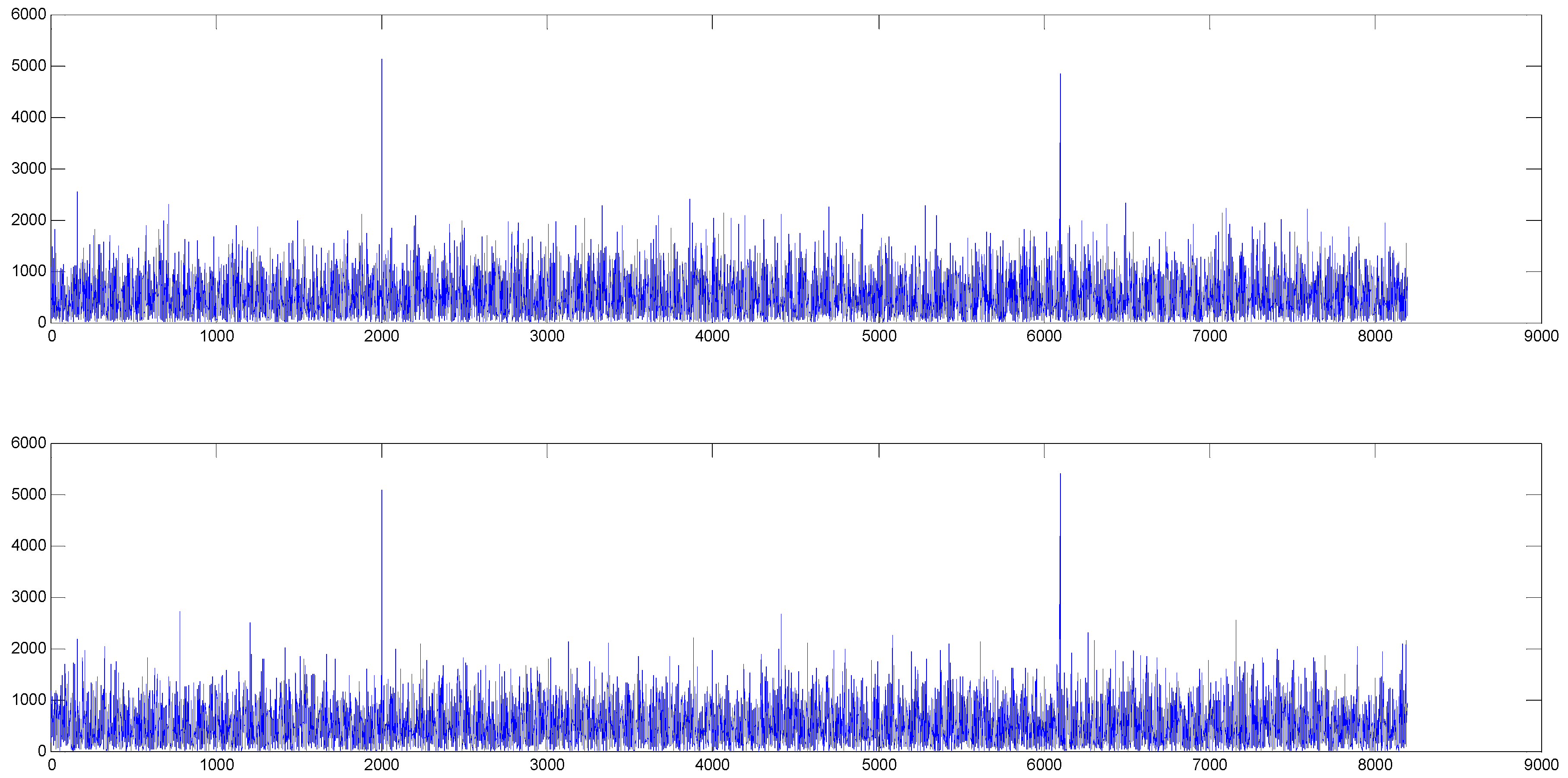Click the 3000 y-axis label in top plot
This screenshot has height=778, width=1568.
coord(29,169)
